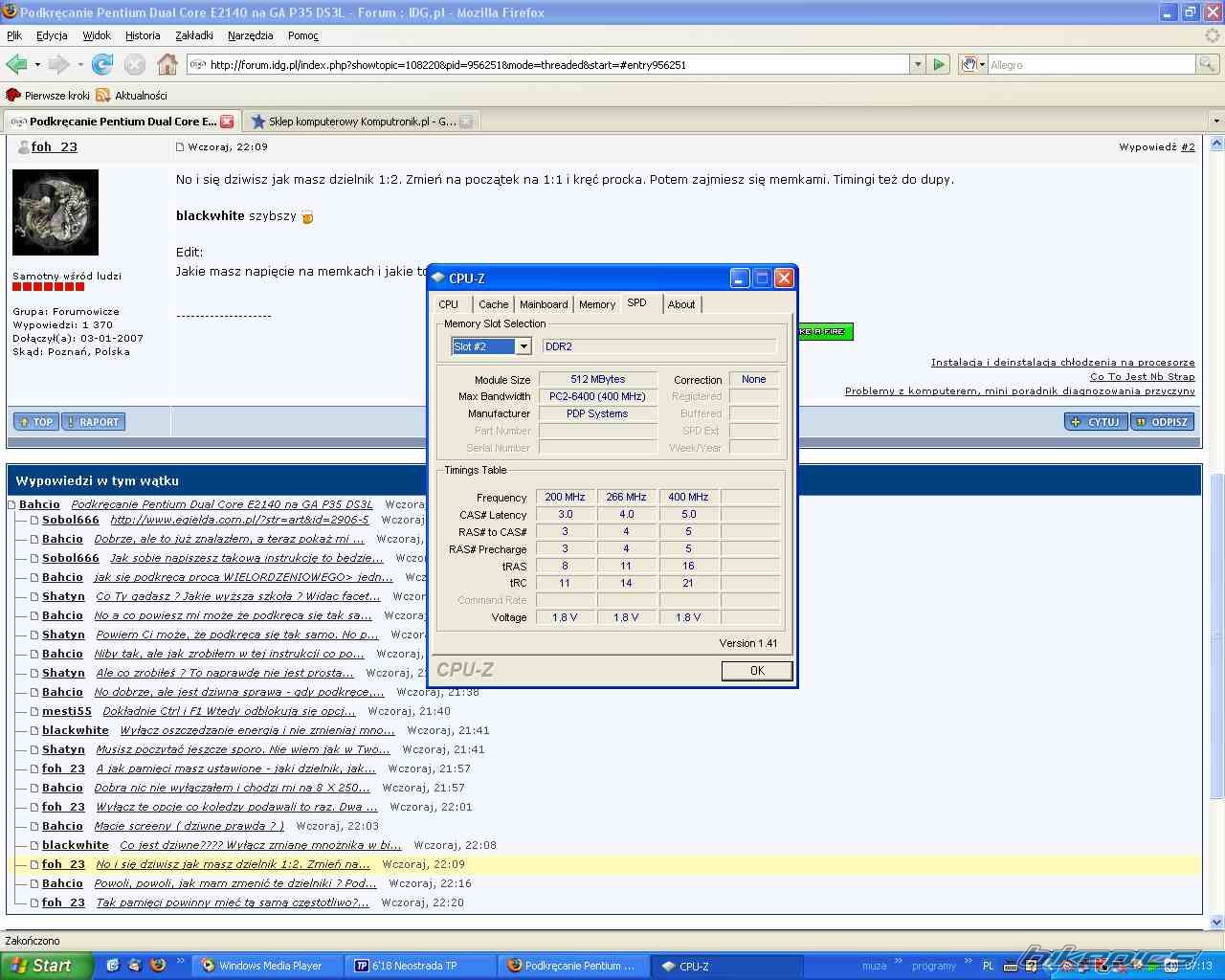The height and width of the screenshot is (980, 1225).
Task: Expand the muza toolbar chevron
Action: coord(899,960)
